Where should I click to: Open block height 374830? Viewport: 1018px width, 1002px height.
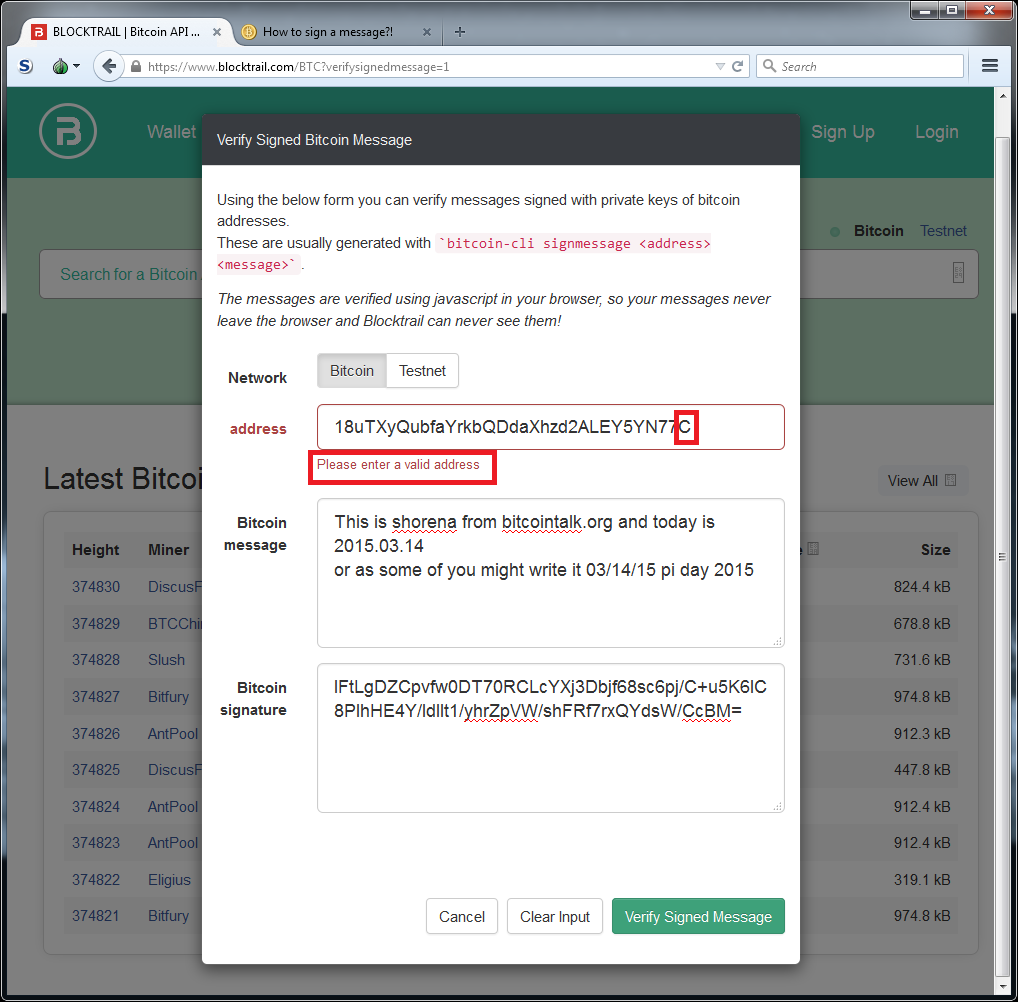pyautogui.click(x=96, y=586)
